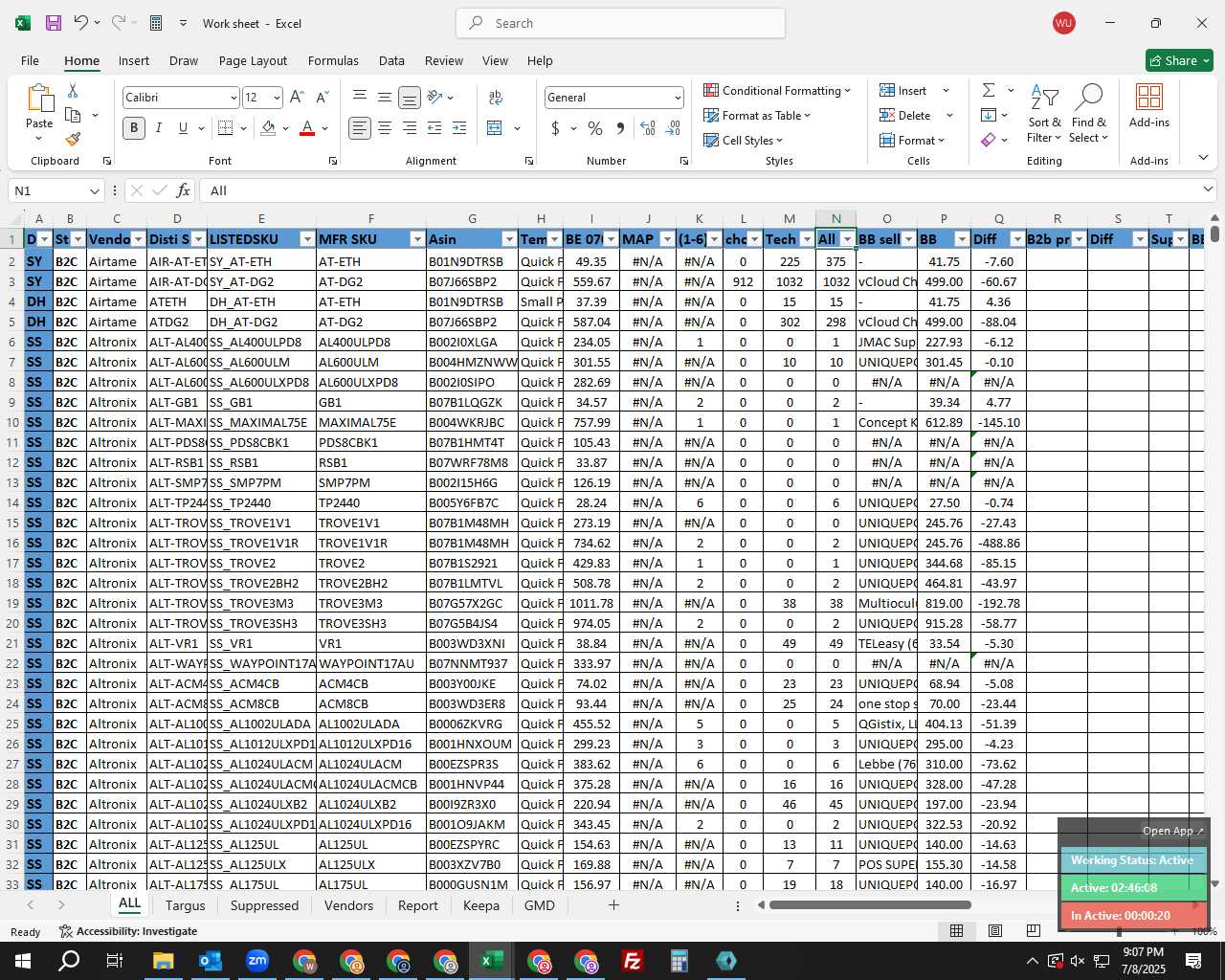Viewport: 1225px width, 980px height.
Task: Click the Increase Indent icon
Action: click(459, 127)
